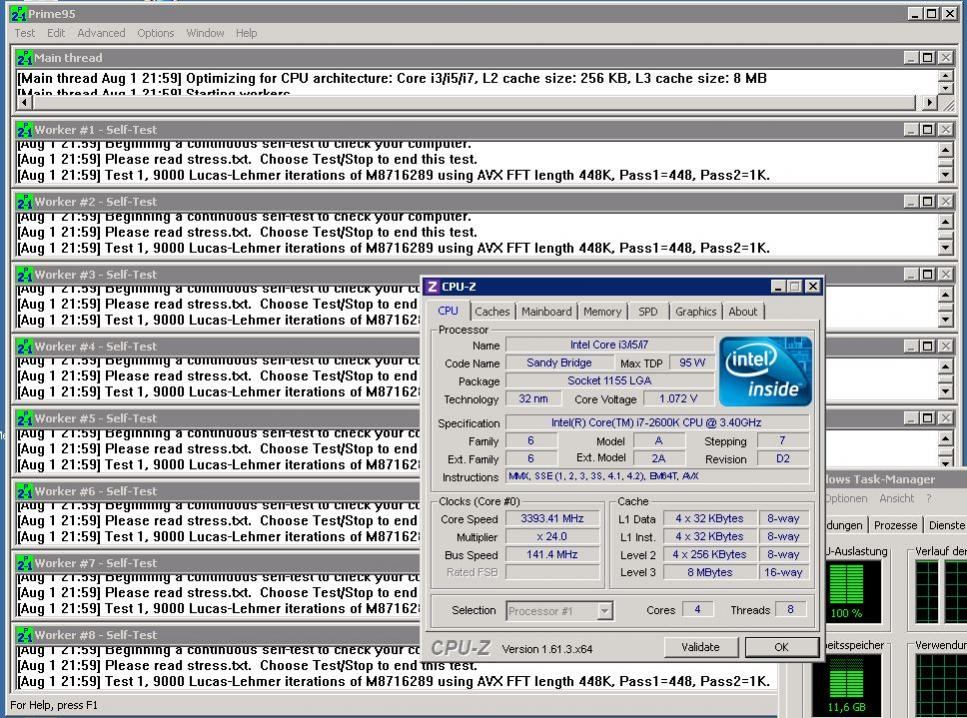Click the Worker #8 window icon

[x=25, y=635]
